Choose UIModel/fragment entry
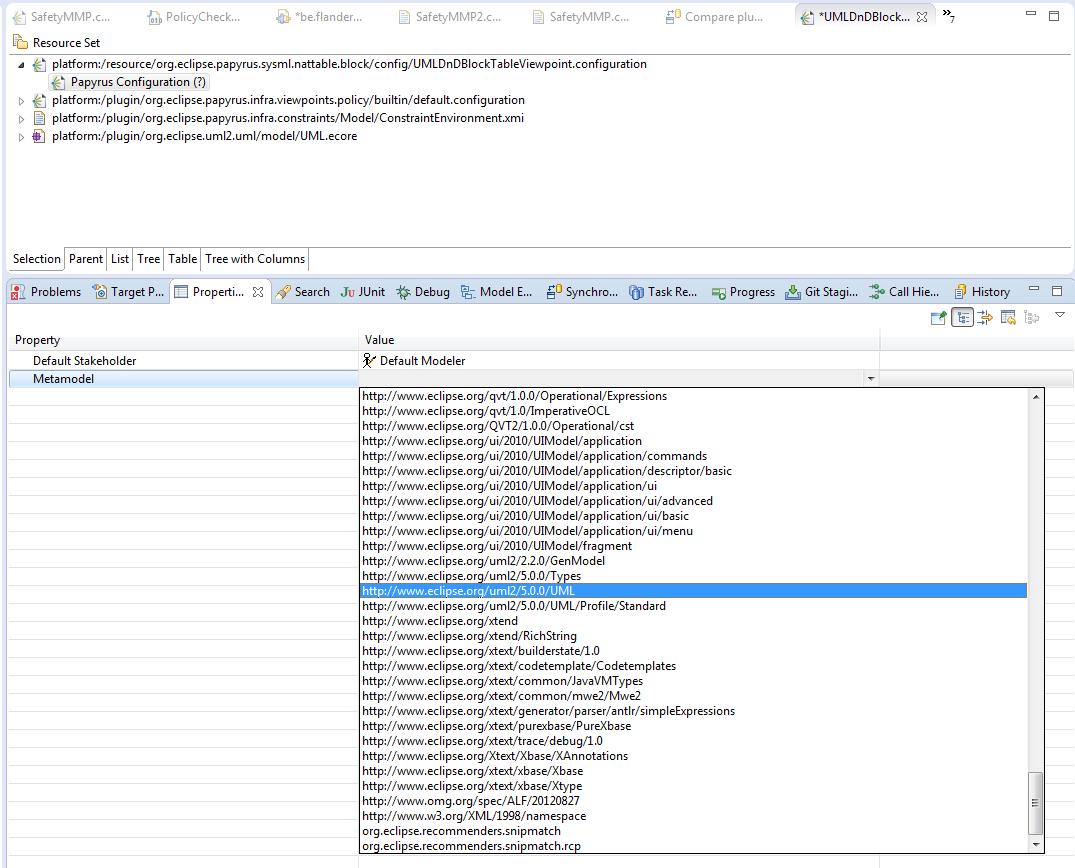Screen dimensions: 1075x868 [693, 546]
